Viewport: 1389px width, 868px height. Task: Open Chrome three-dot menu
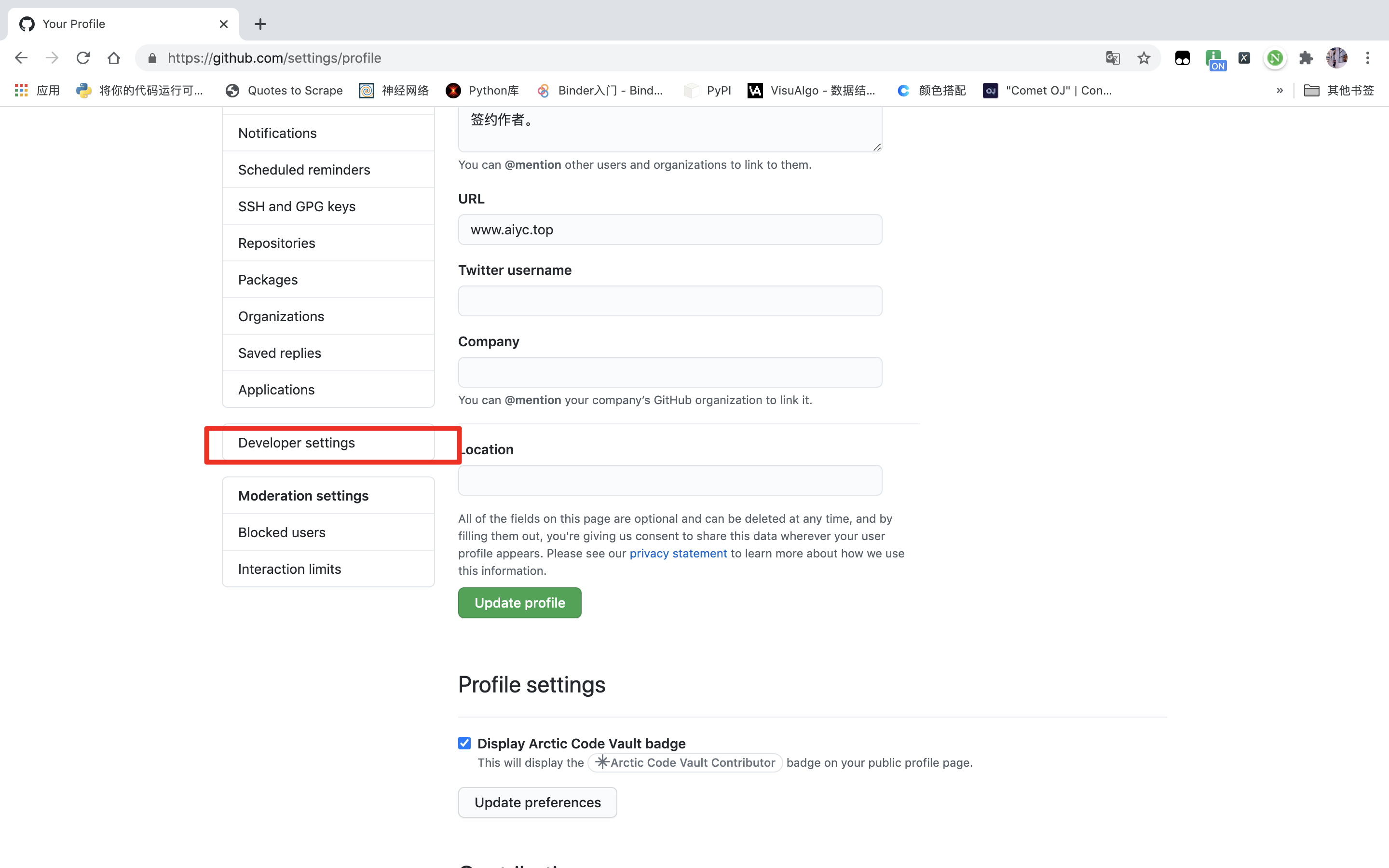pos(1368,58)
